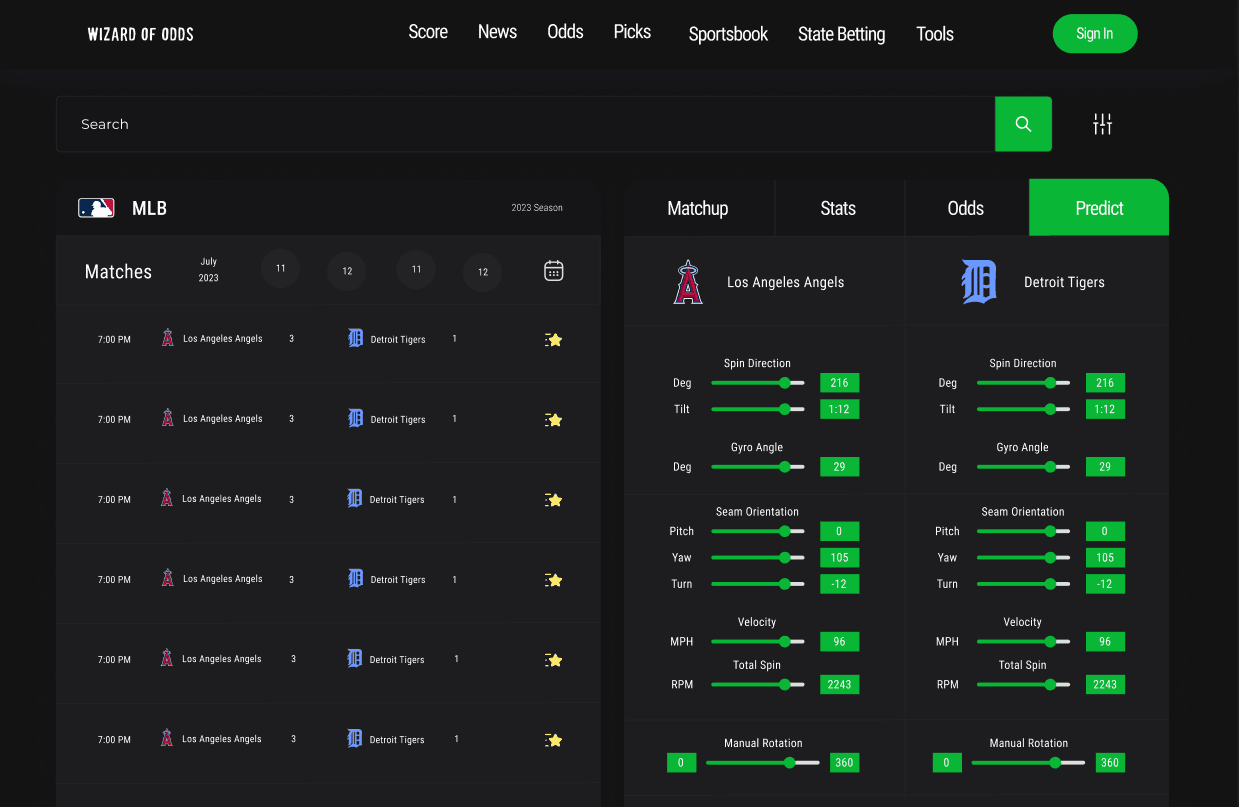Open State Betting in the navigation bar
This screenshot has height=807, width=1239.
point(841,34)
